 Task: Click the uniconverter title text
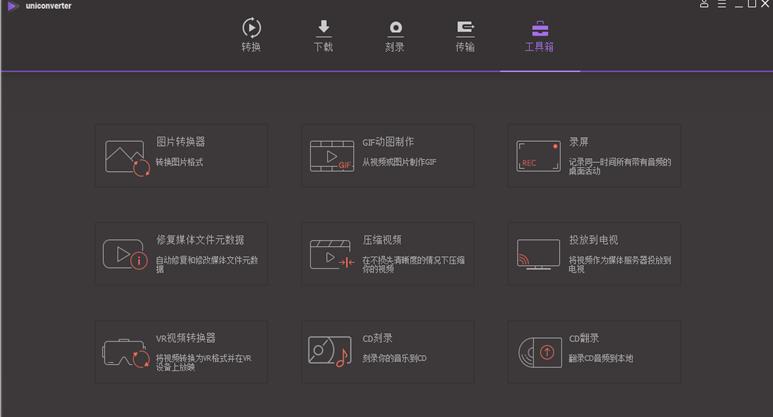(x=49, y=6)
